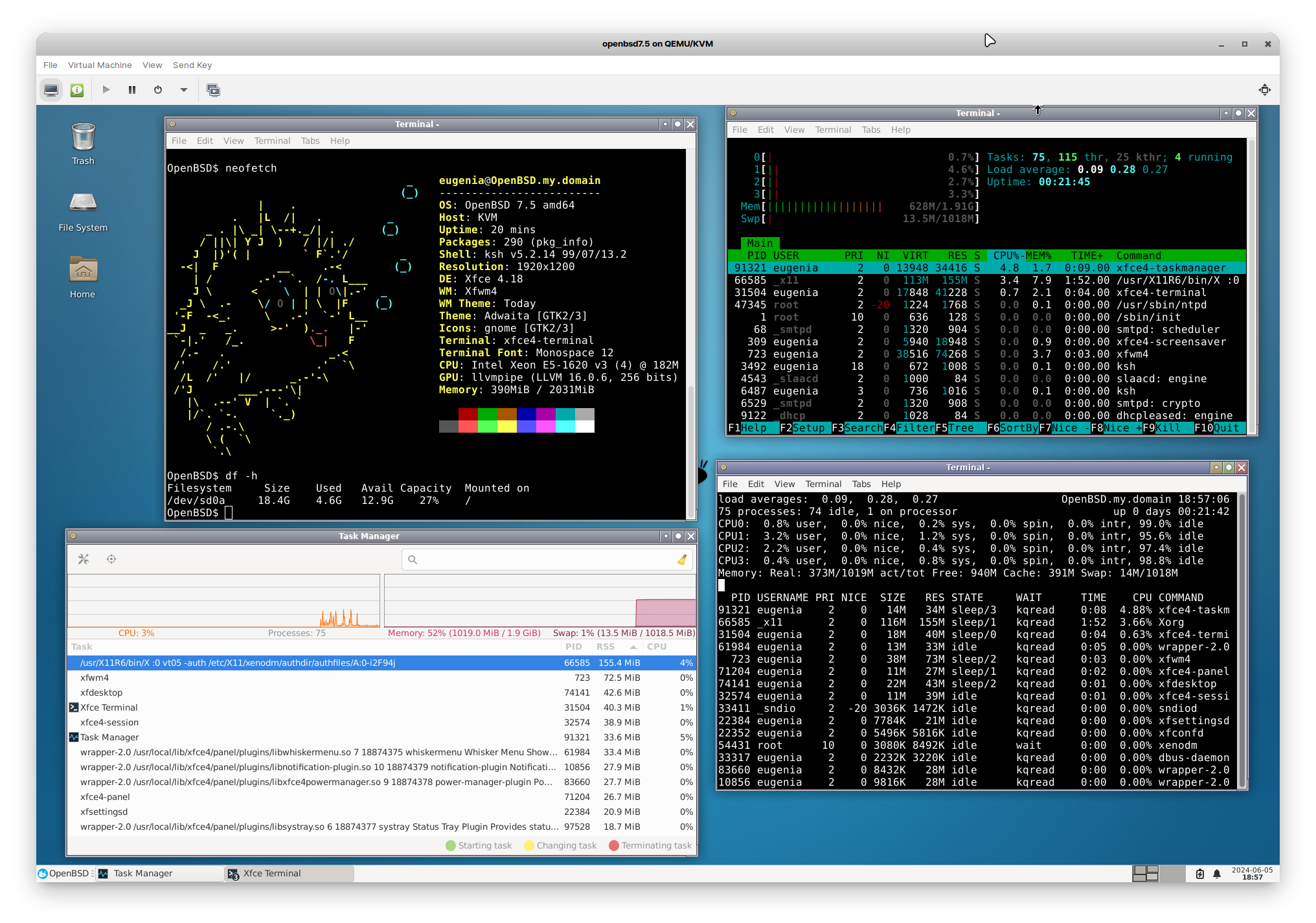The image size is (1316, 923).
Task: Click F2 Setup in htop footer
Action: tap(805, 427)
